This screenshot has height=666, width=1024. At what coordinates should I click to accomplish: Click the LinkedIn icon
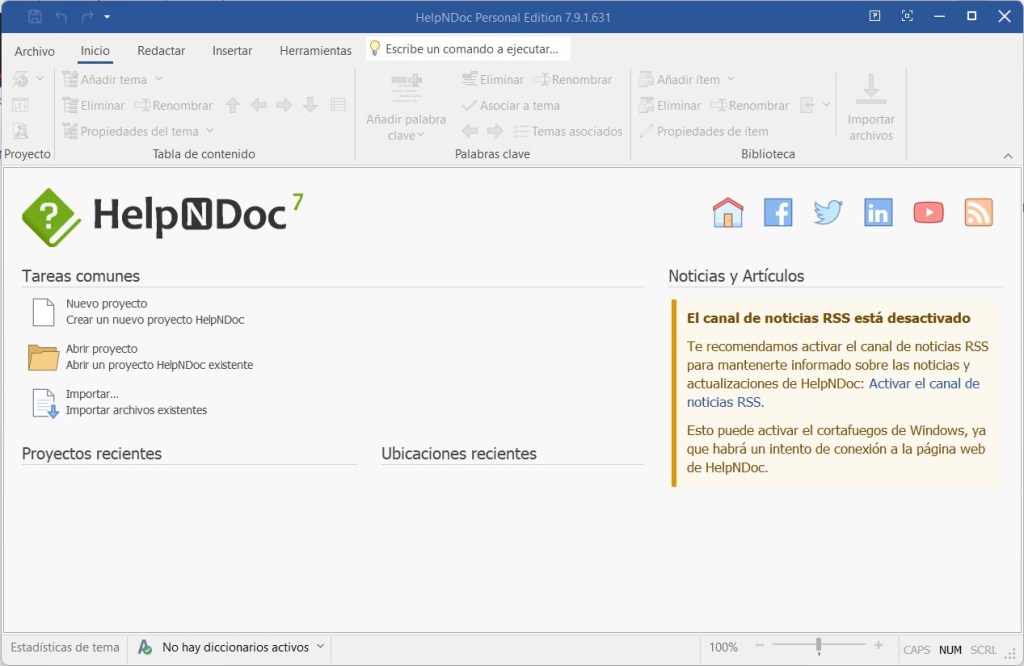878,212
